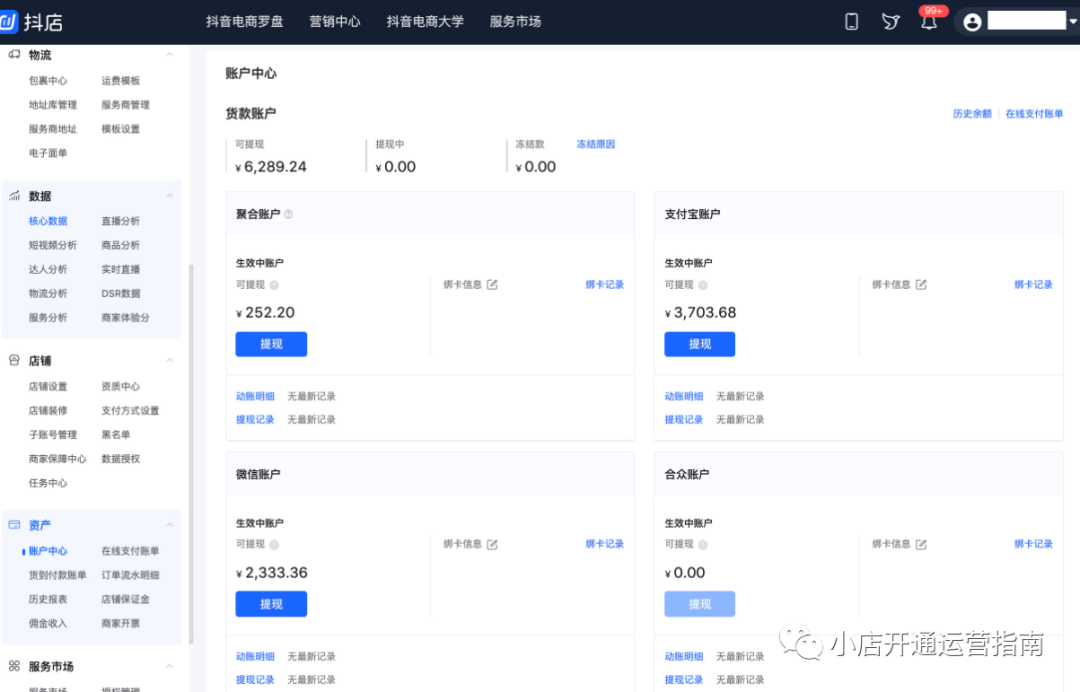
Task: Go to 子账号管理 in sidebar
Action: pos(53,434)
